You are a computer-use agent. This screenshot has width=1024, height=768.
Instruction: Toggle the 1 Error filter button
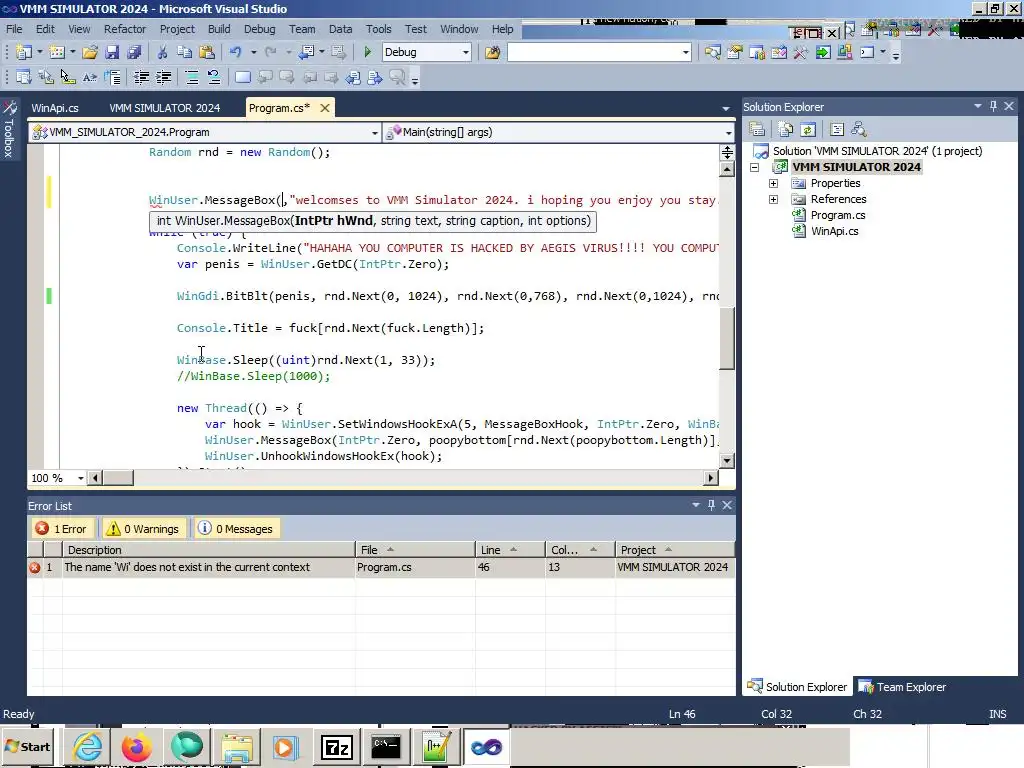point(62,528)
